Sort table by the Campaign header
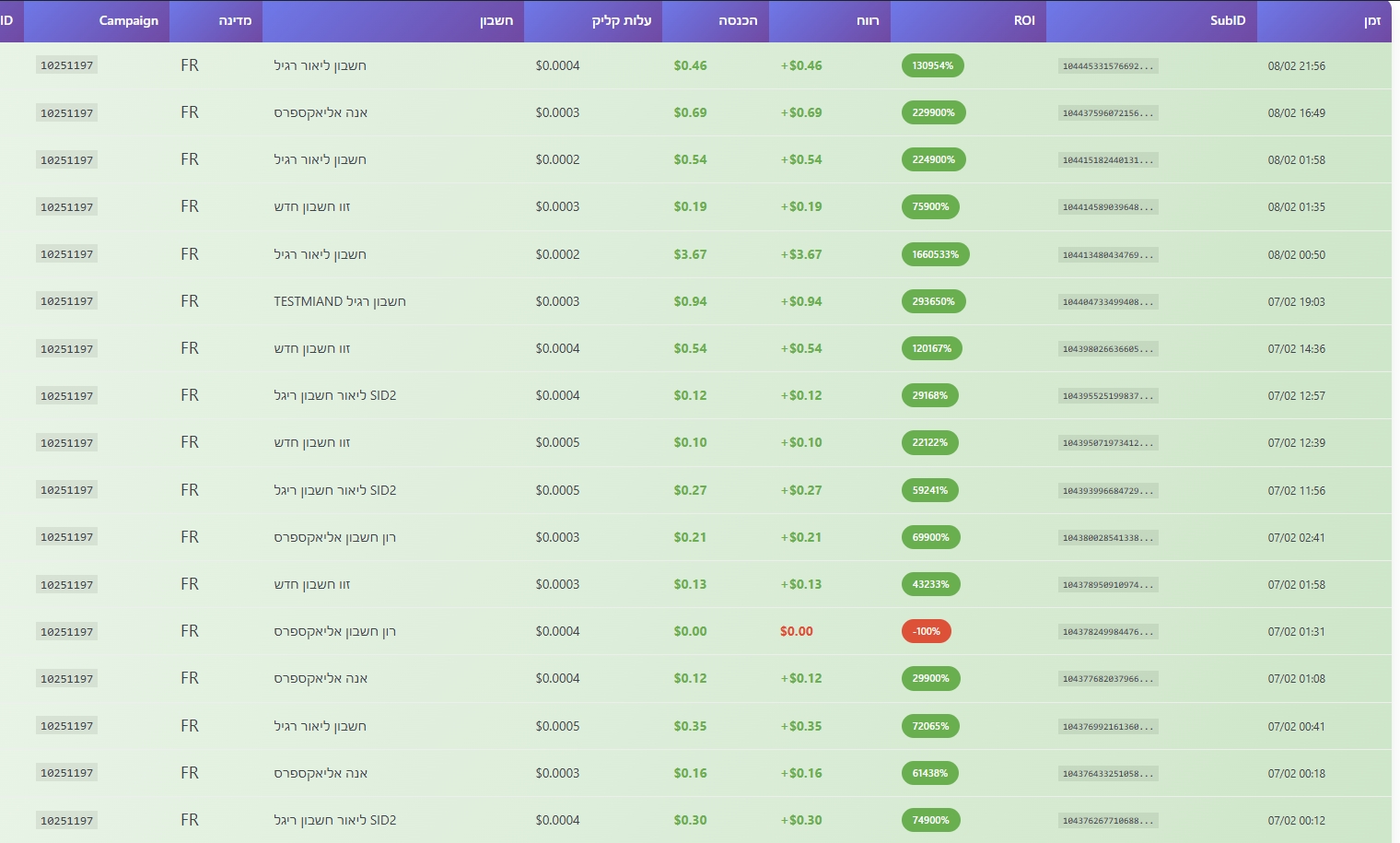Image resolution: width=1400 pixels, height=843 pixels. pyautogui.click(x=128, y=20)
